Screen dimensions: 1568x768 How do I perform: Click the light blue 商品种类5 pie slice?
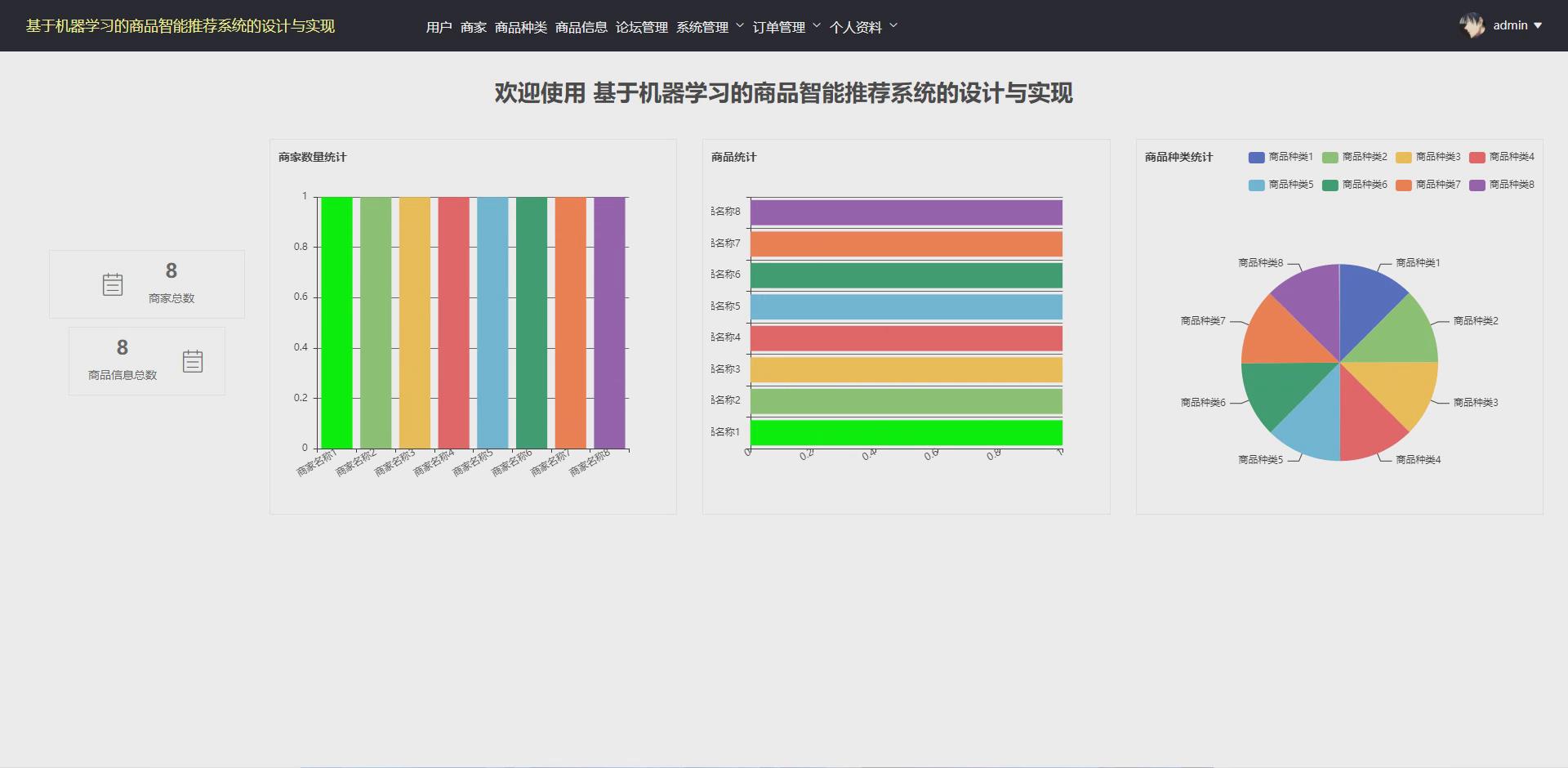click(x=1315, y=423)
